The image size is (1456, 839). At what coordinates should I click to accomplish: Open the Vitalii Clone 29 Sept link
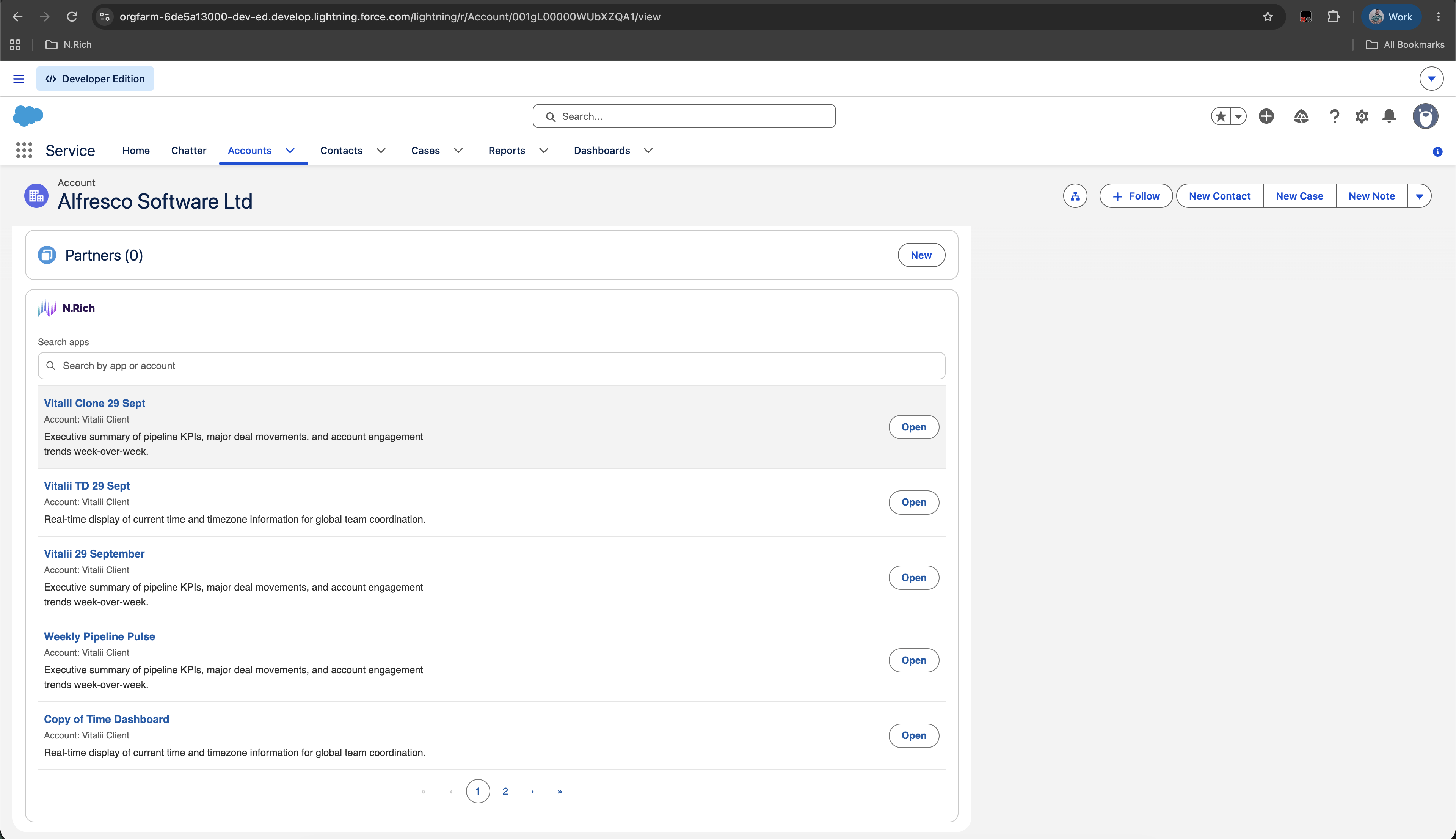[x=94, y=403]
